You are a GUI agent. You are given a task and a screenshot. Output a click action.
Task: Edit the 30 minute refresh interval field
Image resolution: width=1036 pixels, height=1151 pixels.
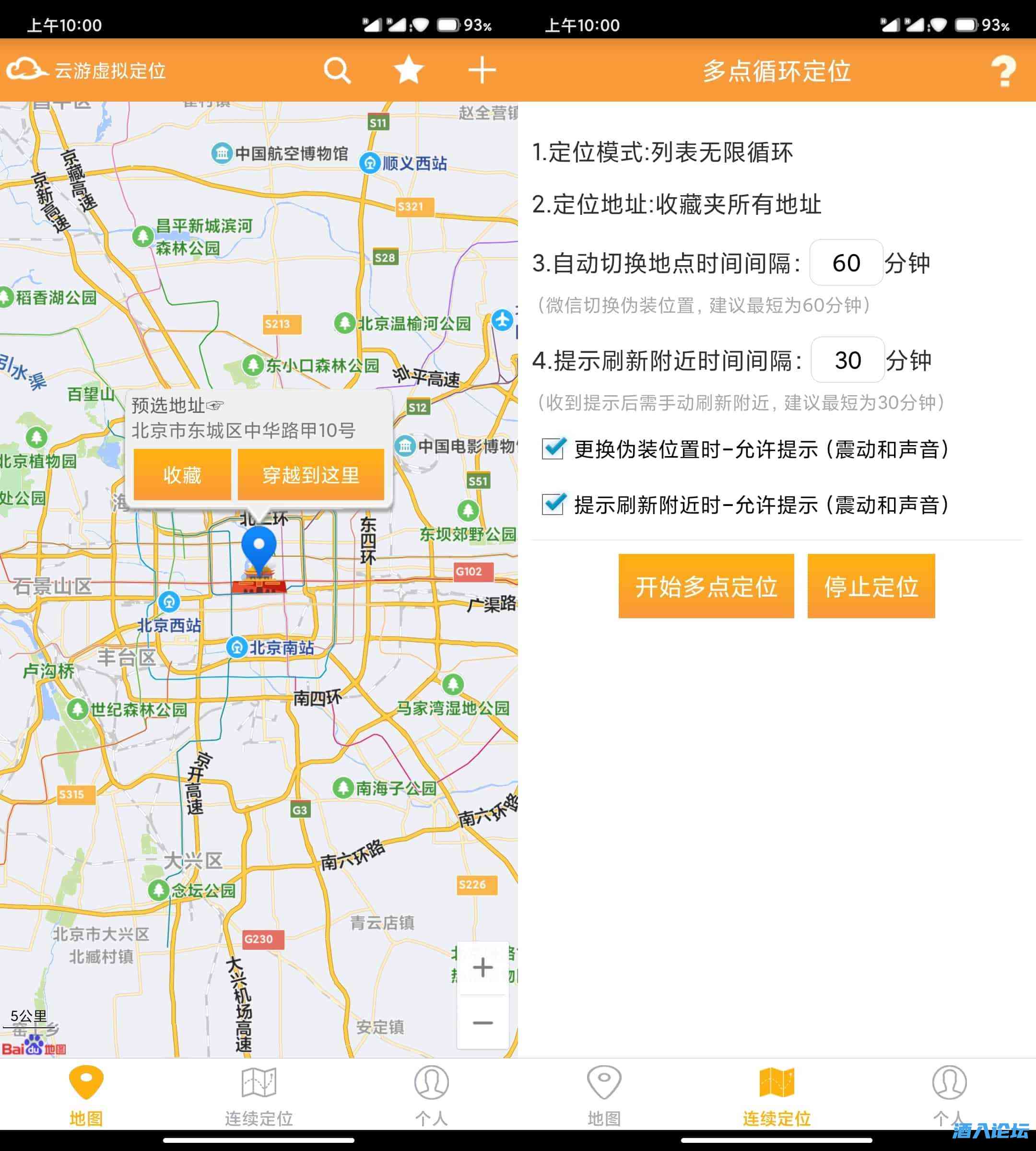click(x=847, y=360)
